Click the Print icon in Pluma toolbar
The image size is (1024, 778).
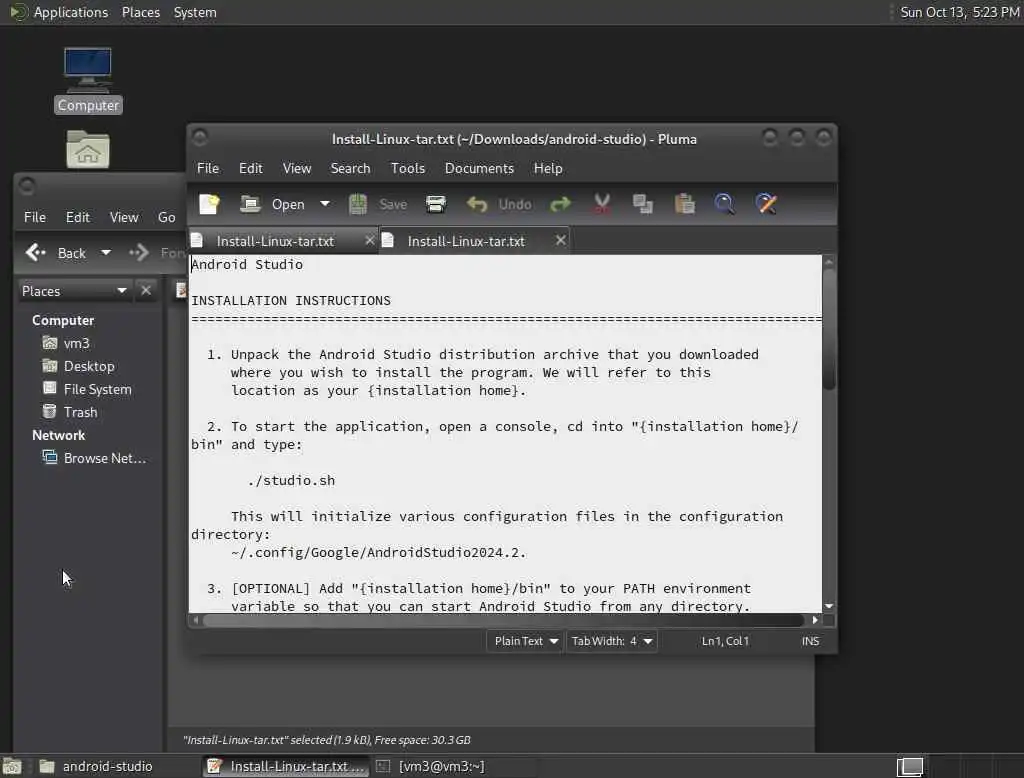pos(436,204)
